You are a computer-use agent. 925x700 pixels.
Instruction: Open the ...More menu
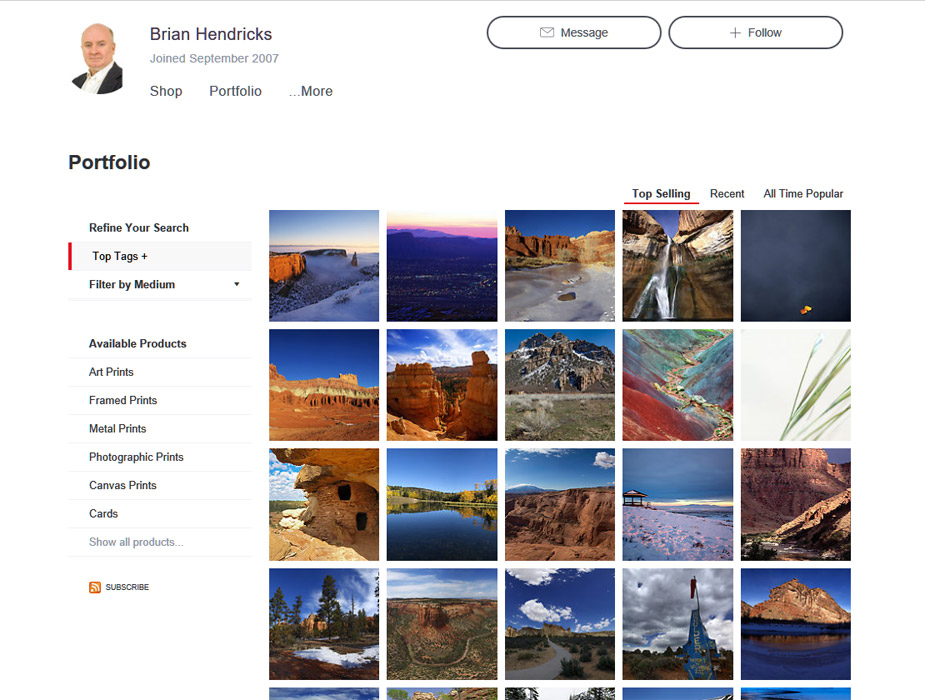(x=310, y=91)
